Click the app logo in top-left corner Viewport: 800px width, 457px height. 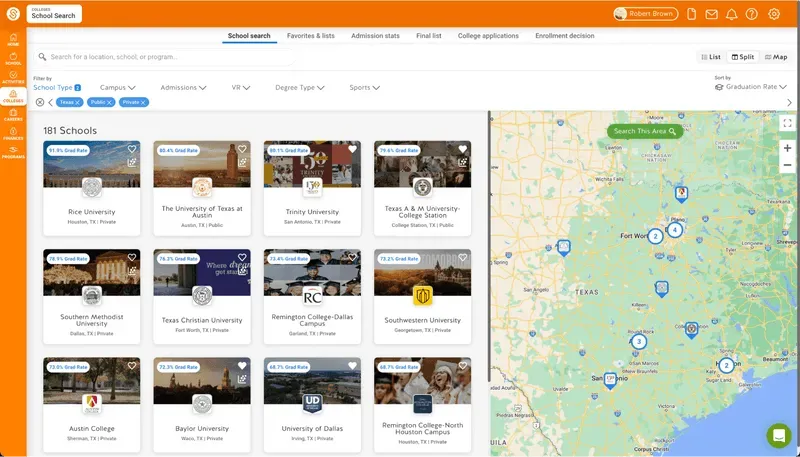point(13,14)
